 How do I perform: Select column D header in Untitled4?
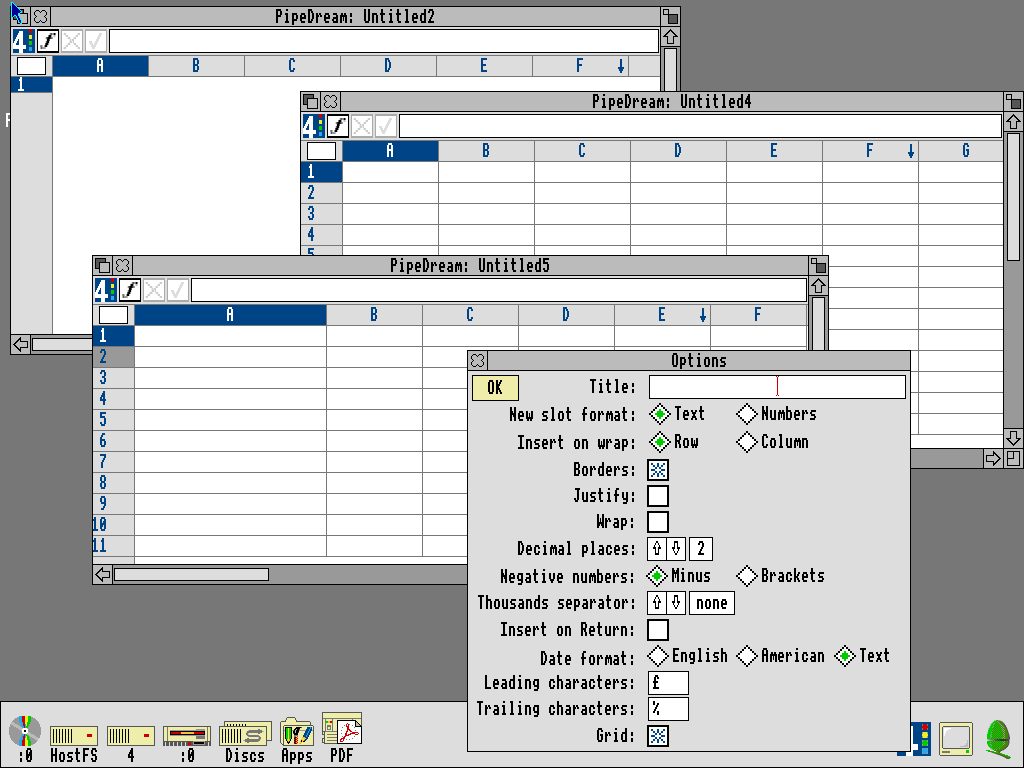pyautogui.click(x=678, y=151)
